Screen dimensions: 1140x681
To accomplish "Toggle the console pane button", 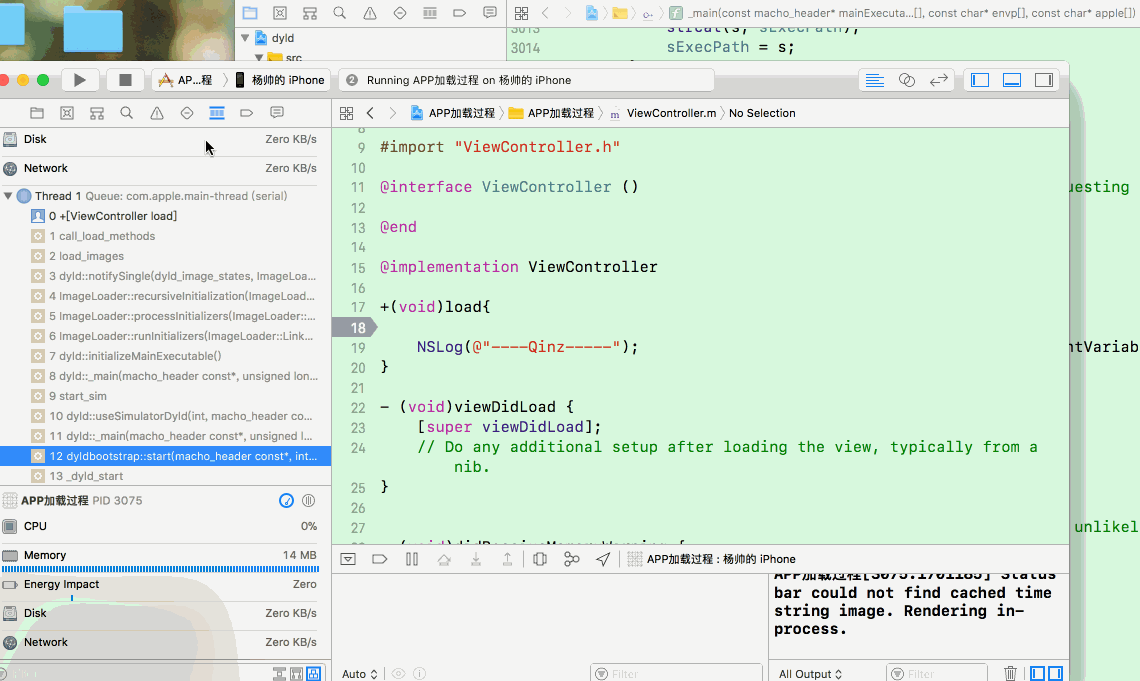I will click(1055, 674).
